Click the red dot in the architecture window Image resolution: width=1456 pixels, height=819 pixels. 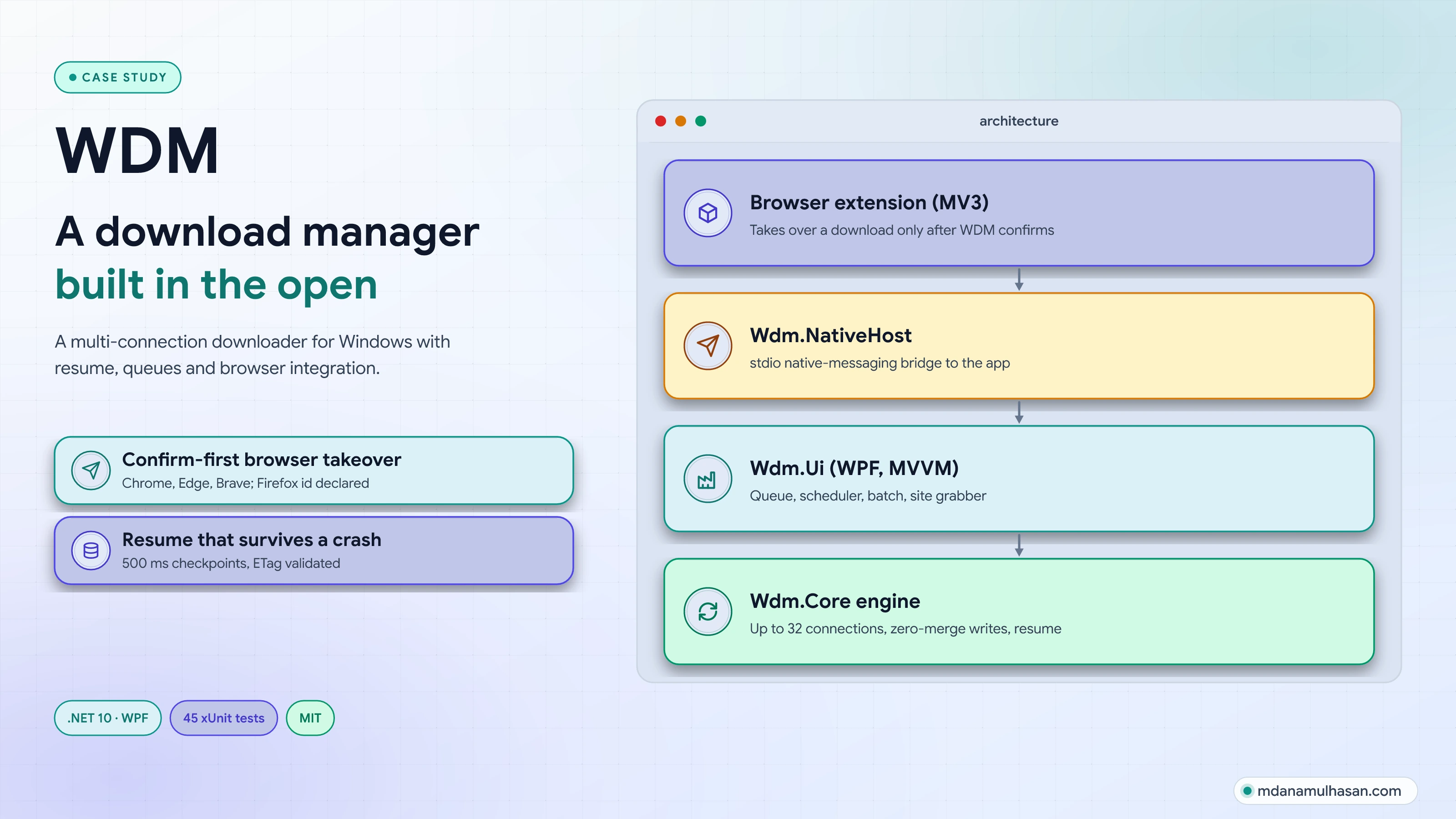point(660,121)
